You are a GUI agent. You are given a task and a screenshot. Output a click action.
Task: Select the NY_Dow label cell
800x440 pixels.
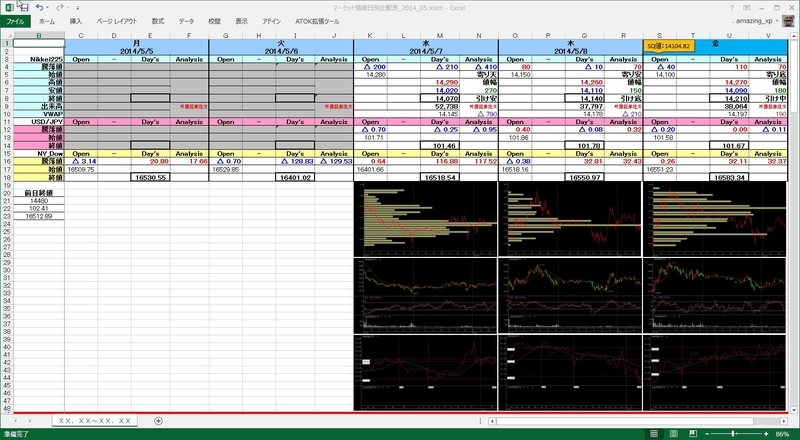click(x=39, y=154)
